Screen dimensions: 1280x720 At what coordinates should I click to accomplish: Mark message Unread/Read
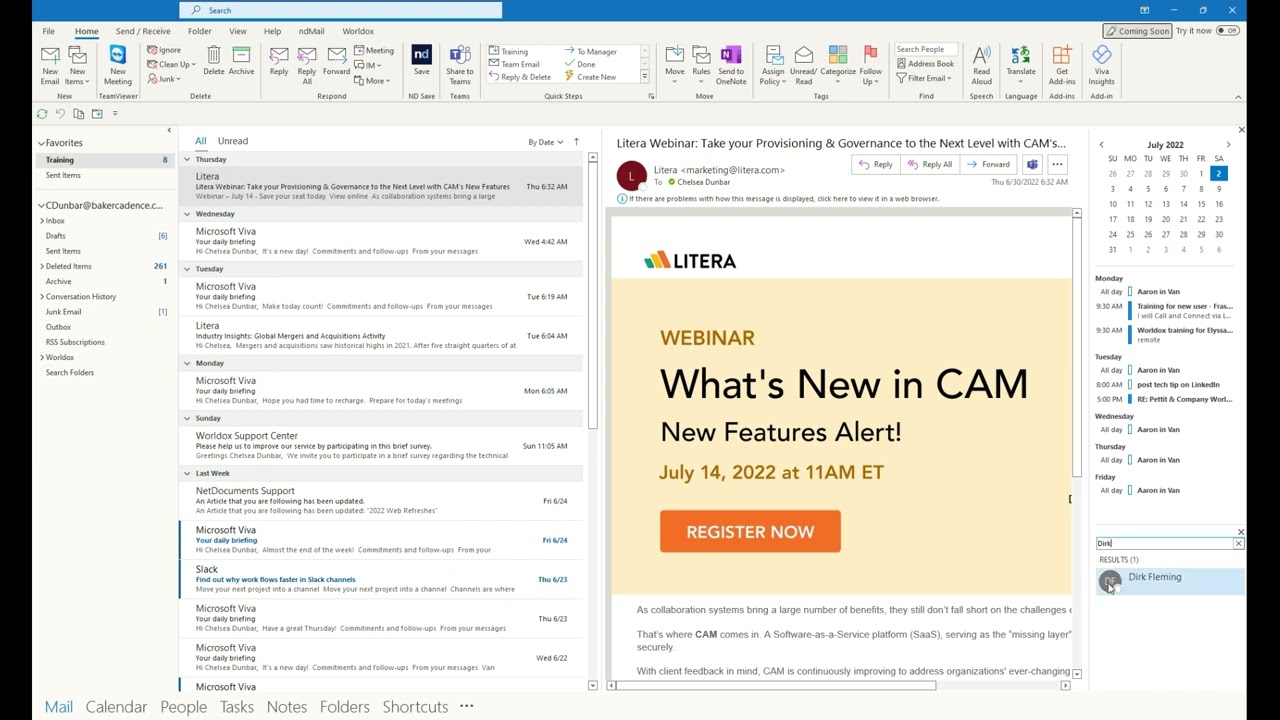pos(803,65)
